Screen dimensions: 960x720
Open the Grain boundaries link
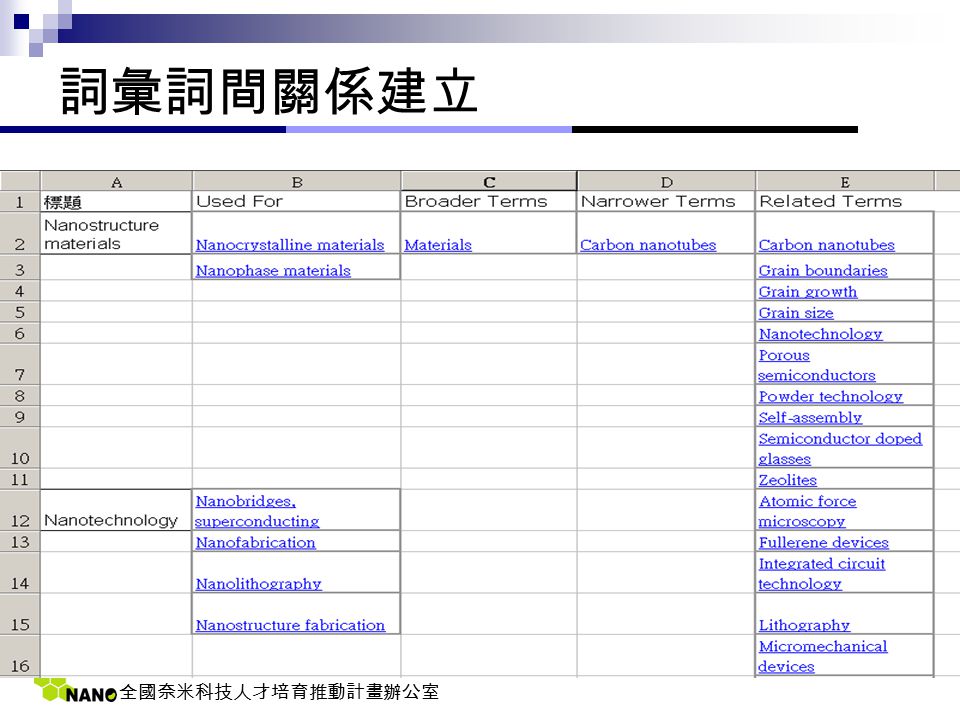tap(823, 271)
